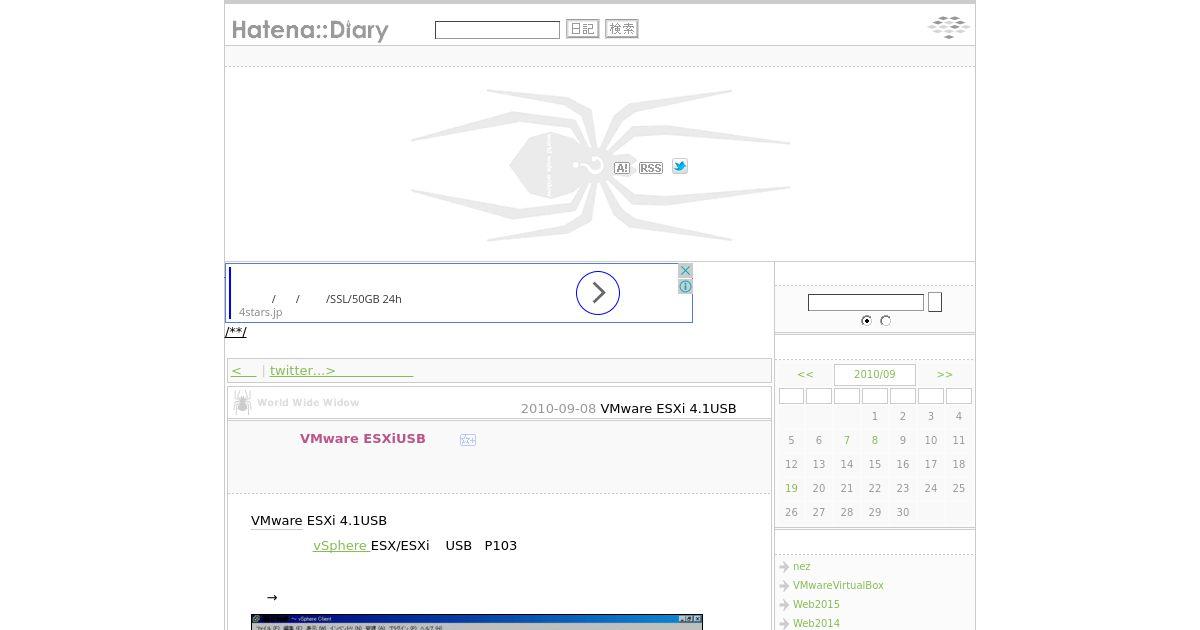The height and width of the screenshot is (630, 1200).
Task: Open the /**/ link below ad
Action: tap(236, 332)
